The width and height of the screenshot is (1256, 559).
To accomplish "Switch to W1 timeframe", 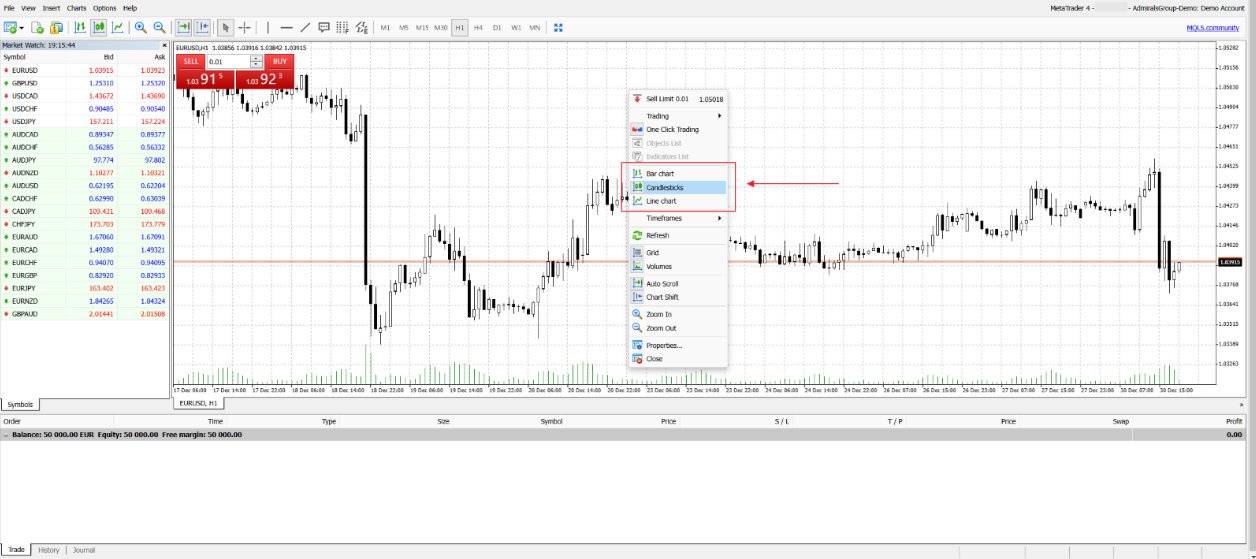I will [x=516, y=28].
